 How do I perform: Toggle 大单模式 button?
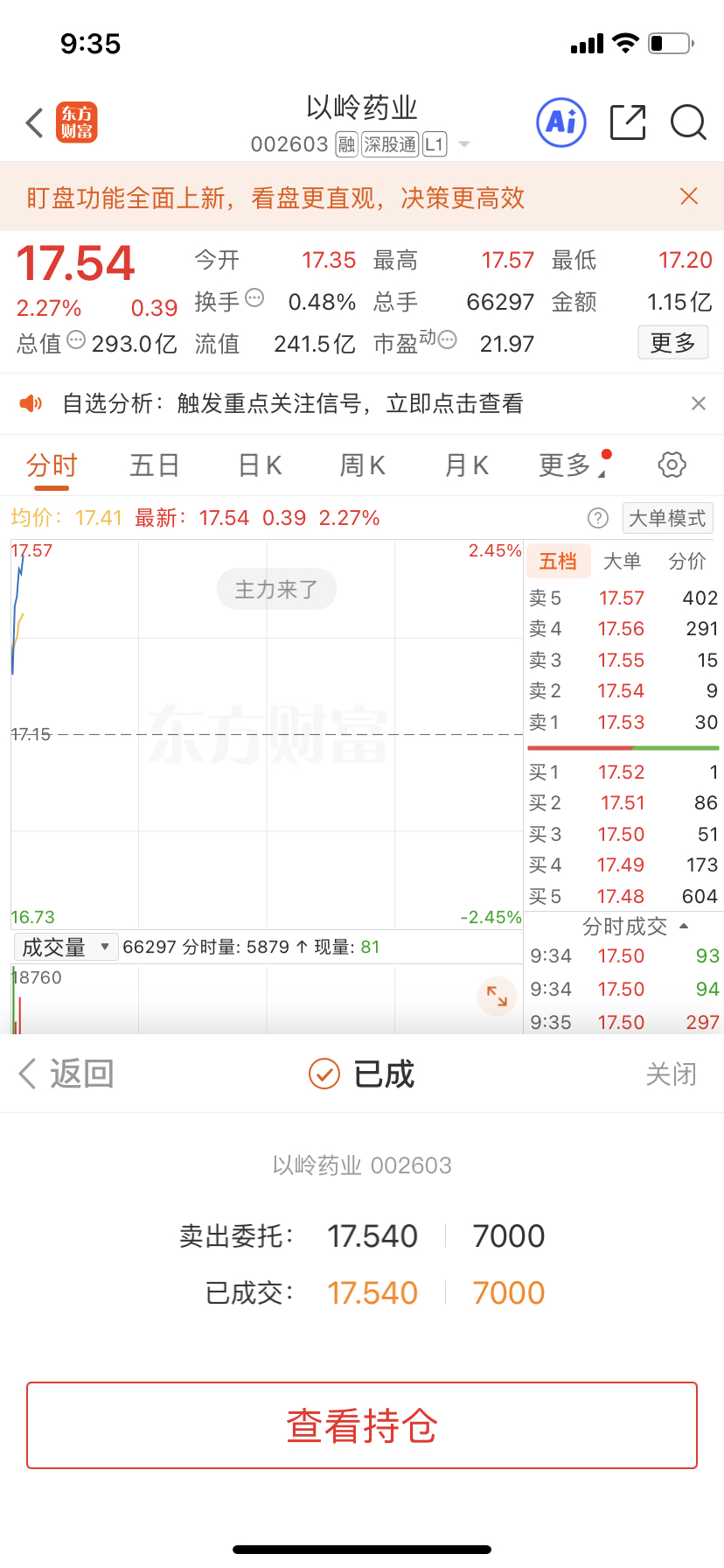[x=667, y=518]
